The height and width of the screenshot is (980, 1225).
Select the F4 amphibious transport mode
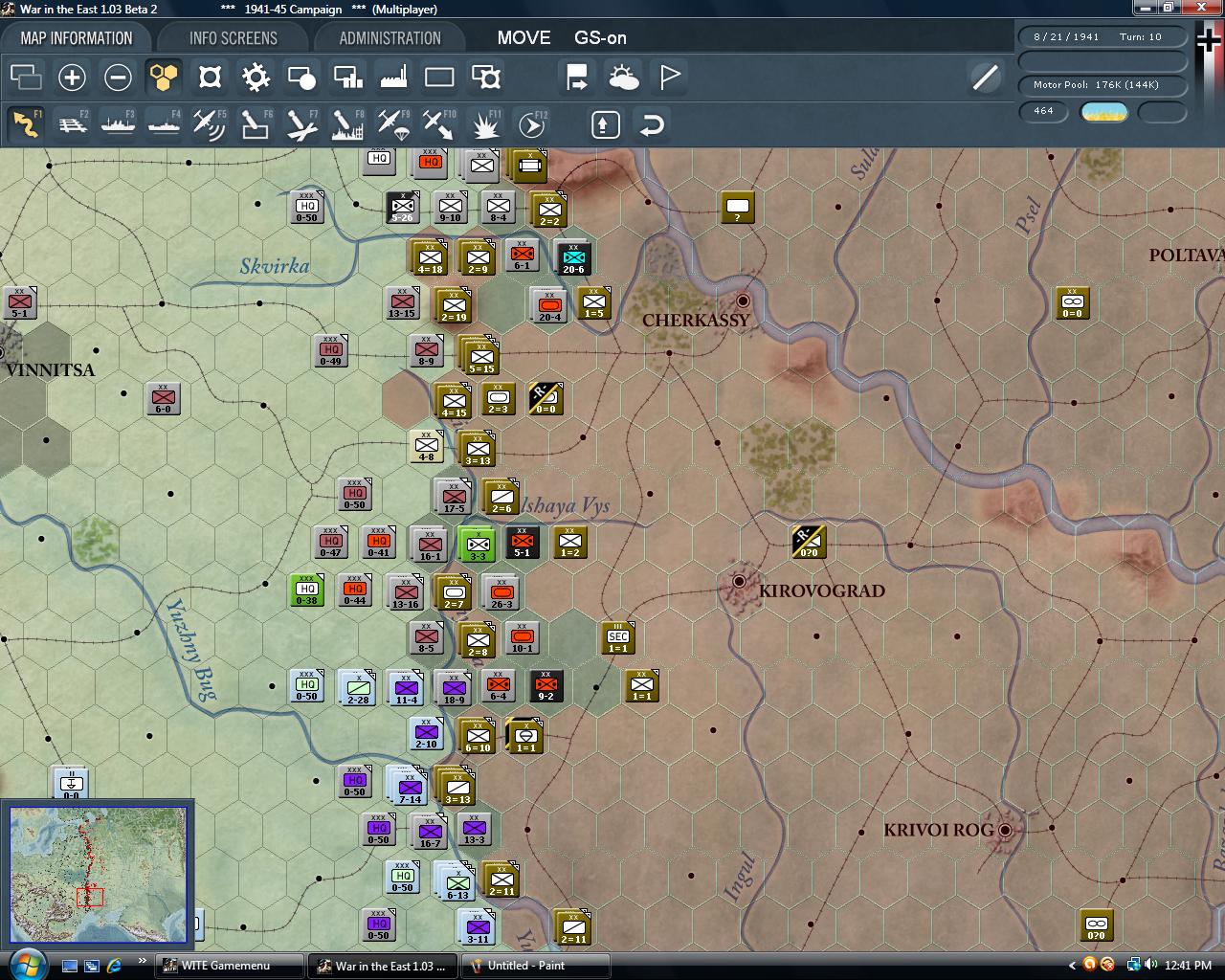[164, 124]
